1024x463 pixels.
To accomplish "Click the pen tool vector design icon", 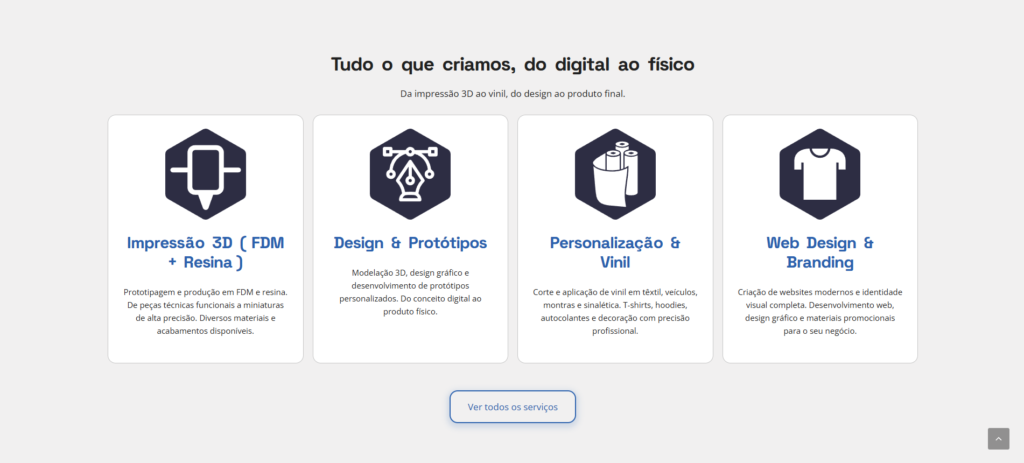I will click(x=410, y=174).
